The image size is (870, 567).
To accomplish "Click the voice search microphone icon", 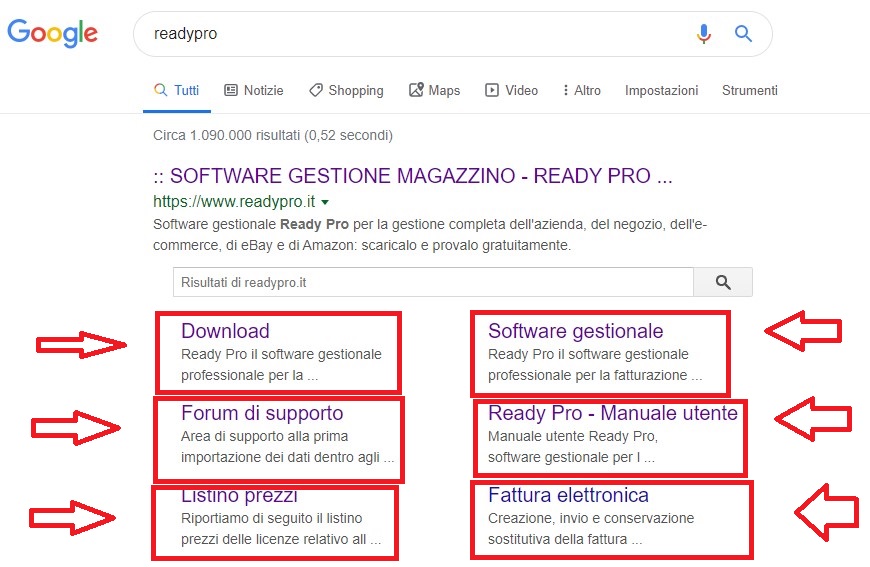I will coord(704,34).
